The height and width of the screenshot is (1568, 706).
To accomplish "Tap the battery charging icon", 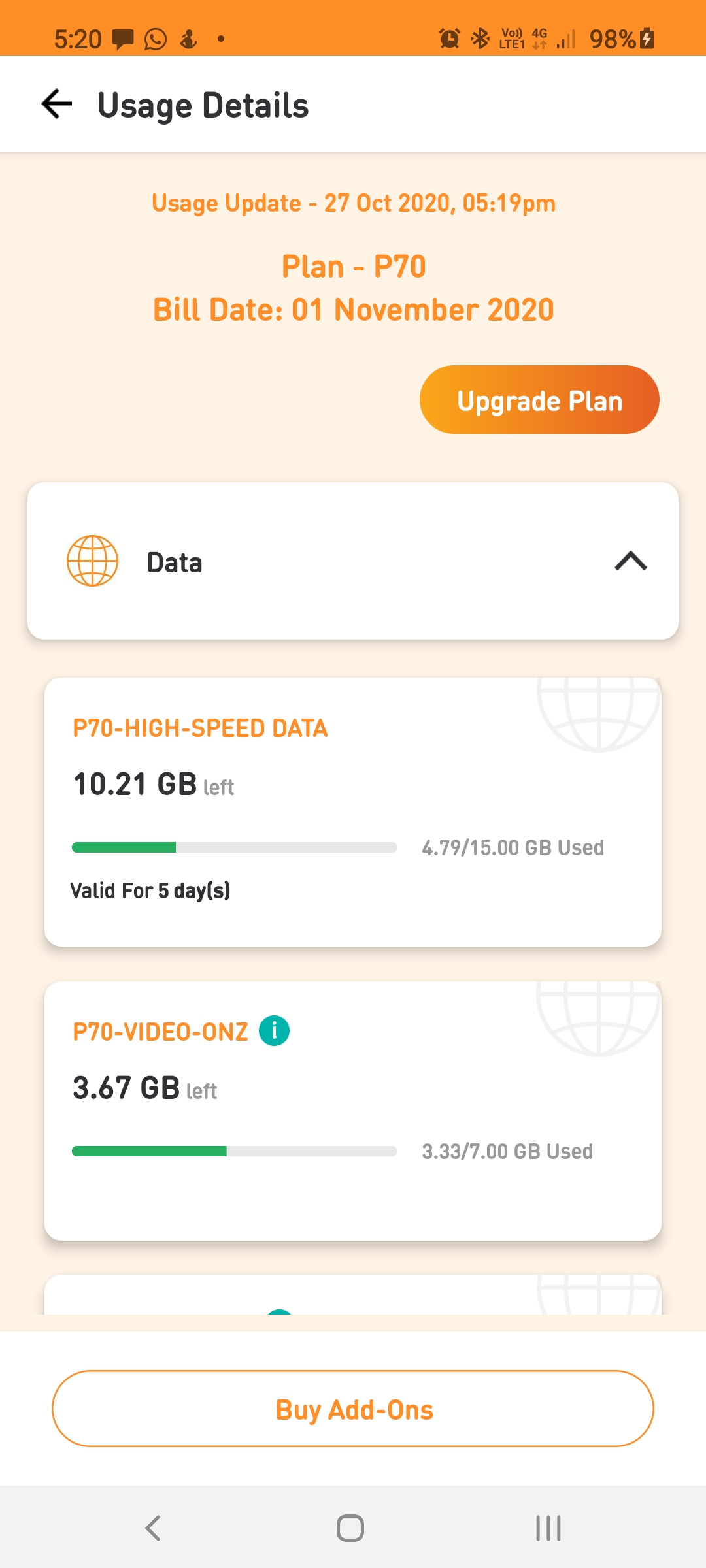I will pos(647,39).
